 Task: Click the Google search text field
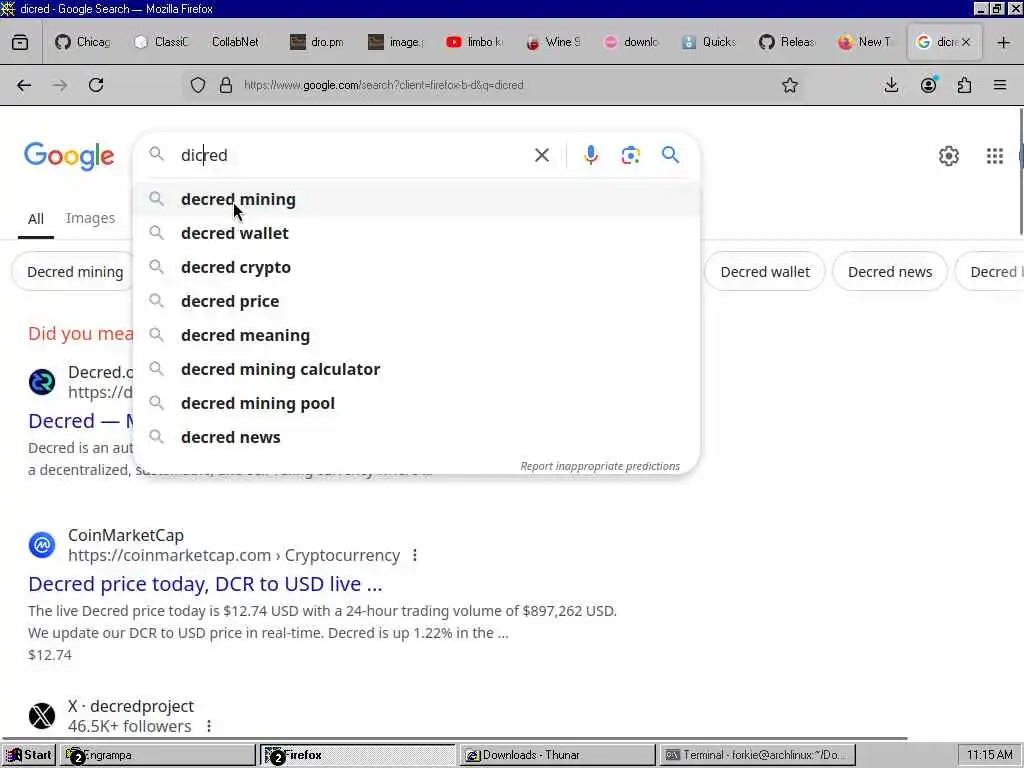pyautogui.click(x=353, y=155)
